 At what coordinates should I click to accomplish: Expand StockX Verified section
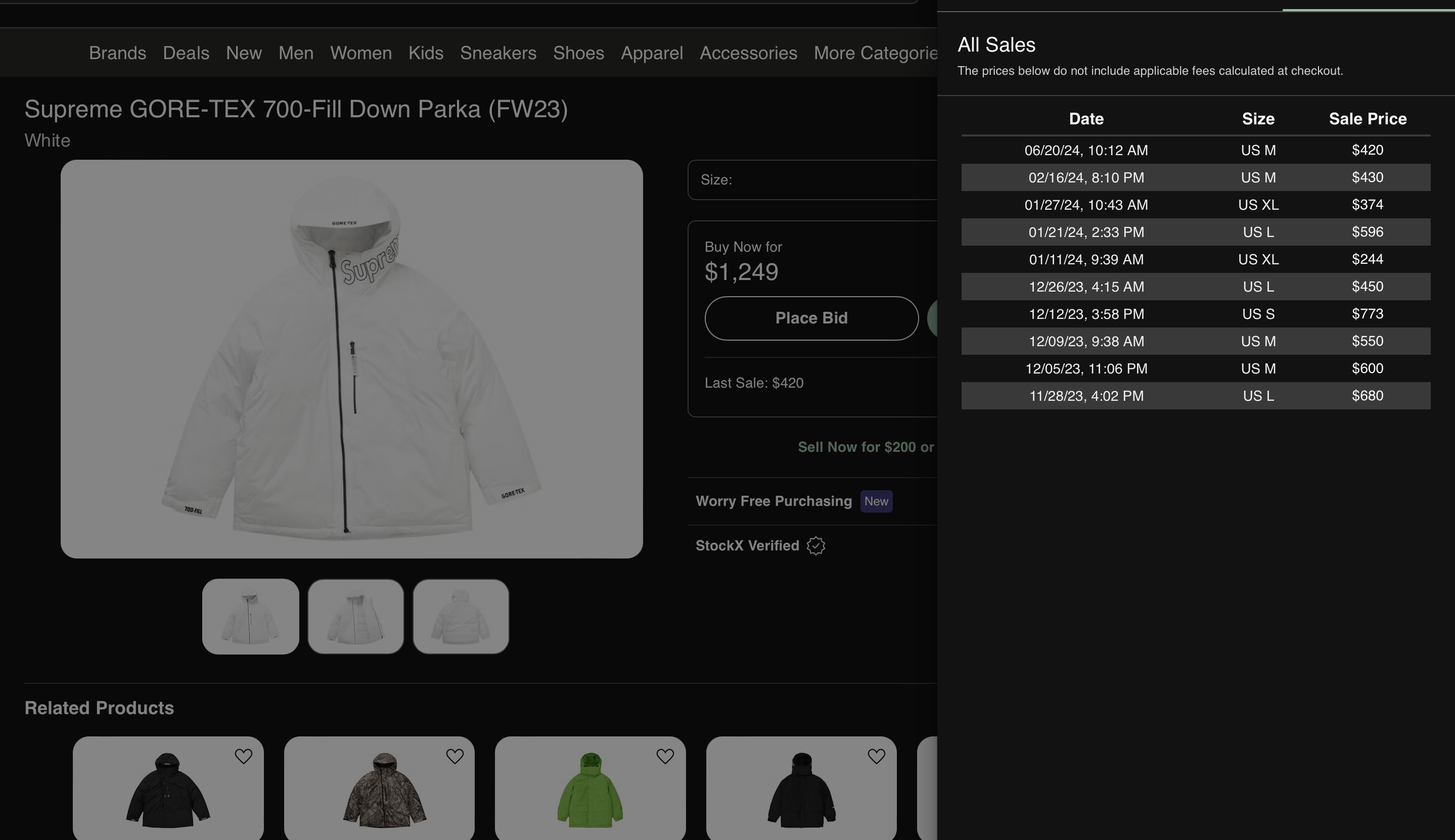812,545
